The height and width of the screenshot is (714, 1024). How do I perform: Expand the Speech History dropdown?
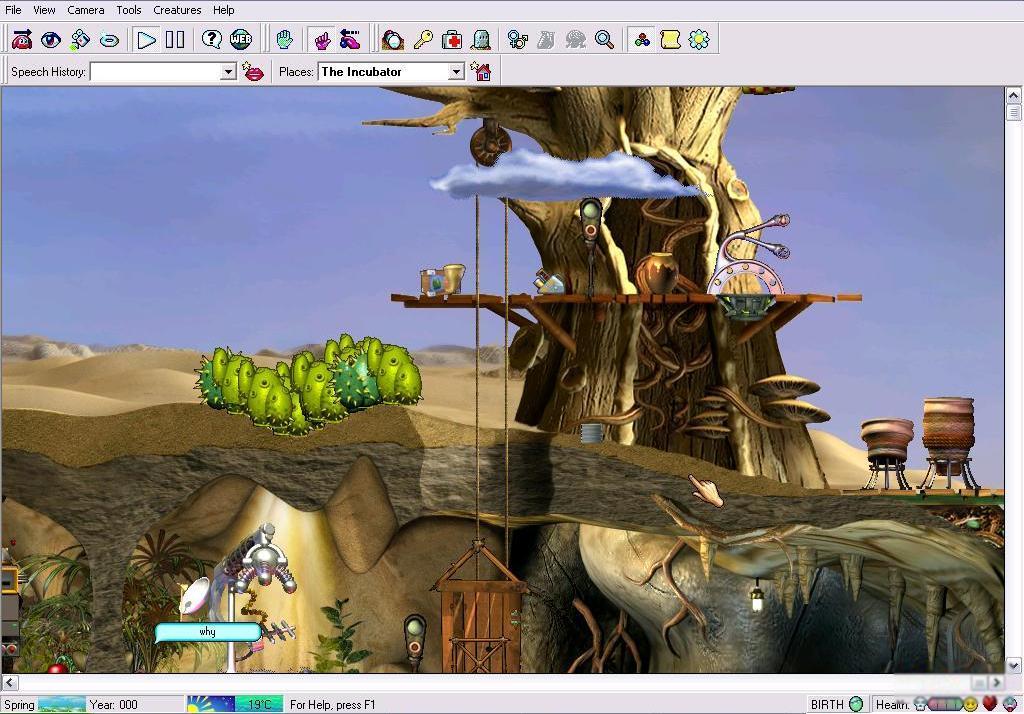(228, 72)
